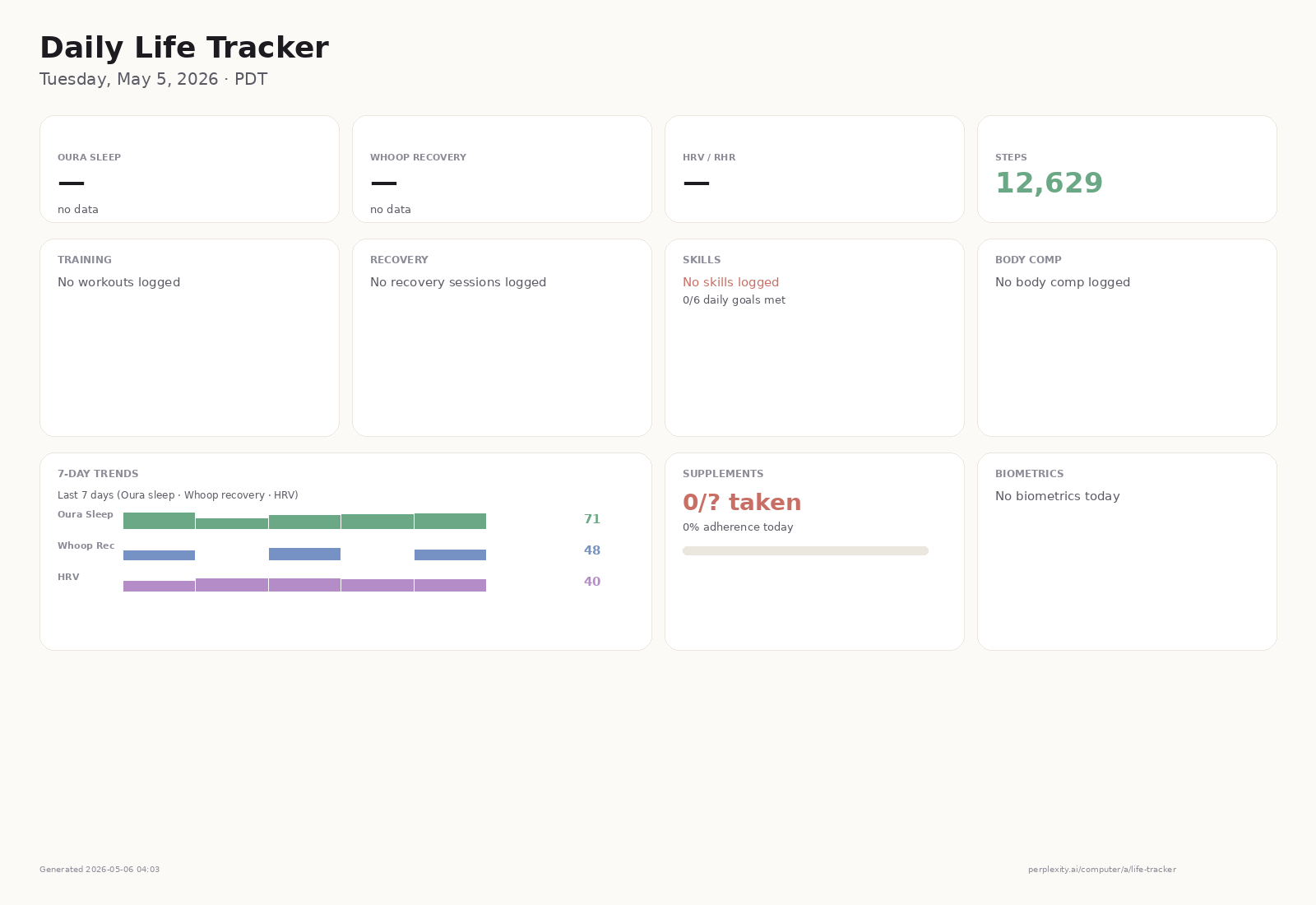Open the perplexity.ai life-tracker footer link
This screenshot has height=905, width=1316.
tap(1102, 870)
